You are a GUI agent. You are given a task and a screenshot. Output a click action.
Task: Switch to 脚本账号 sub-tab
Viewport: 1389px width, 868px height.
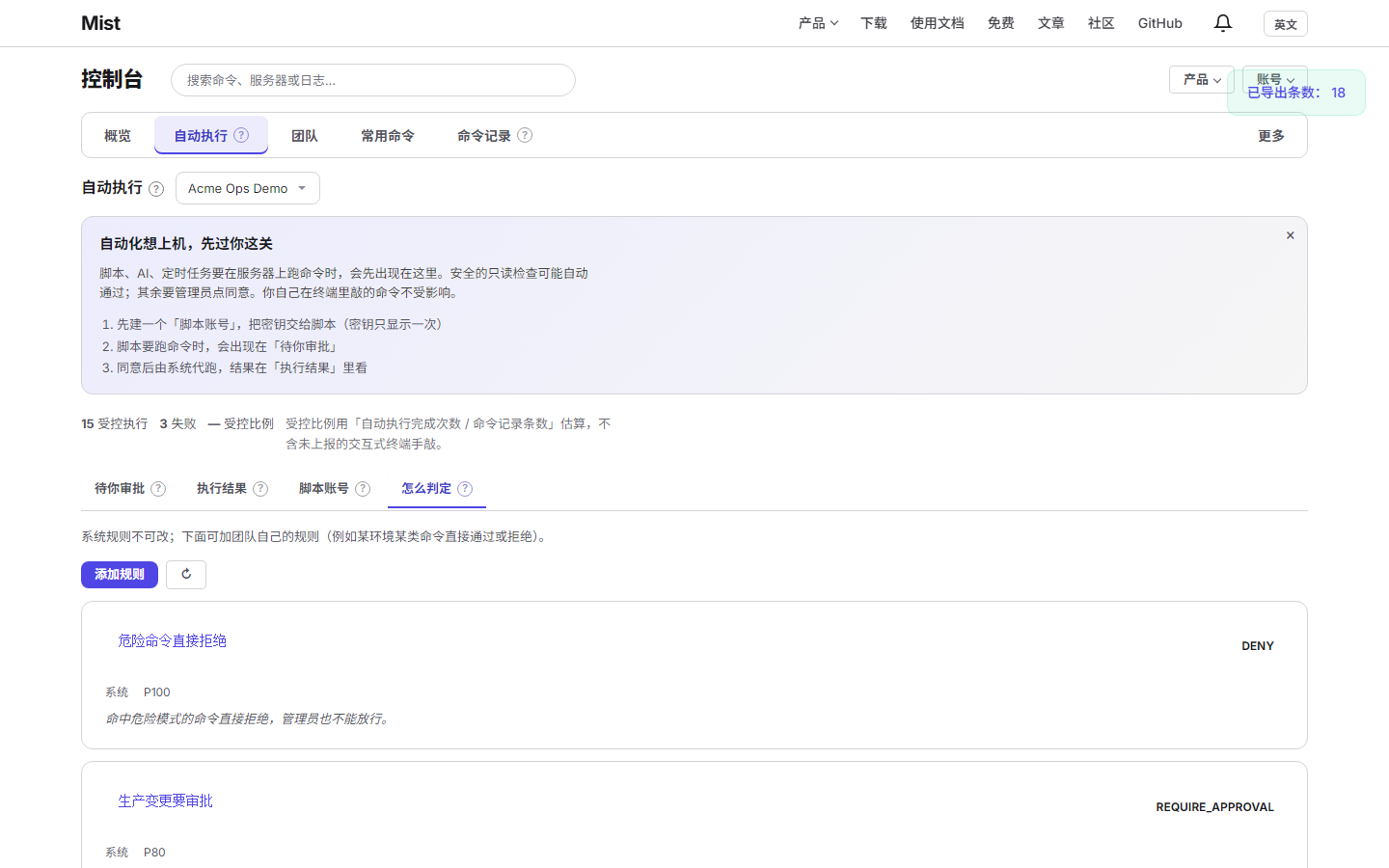click(335, 489)
